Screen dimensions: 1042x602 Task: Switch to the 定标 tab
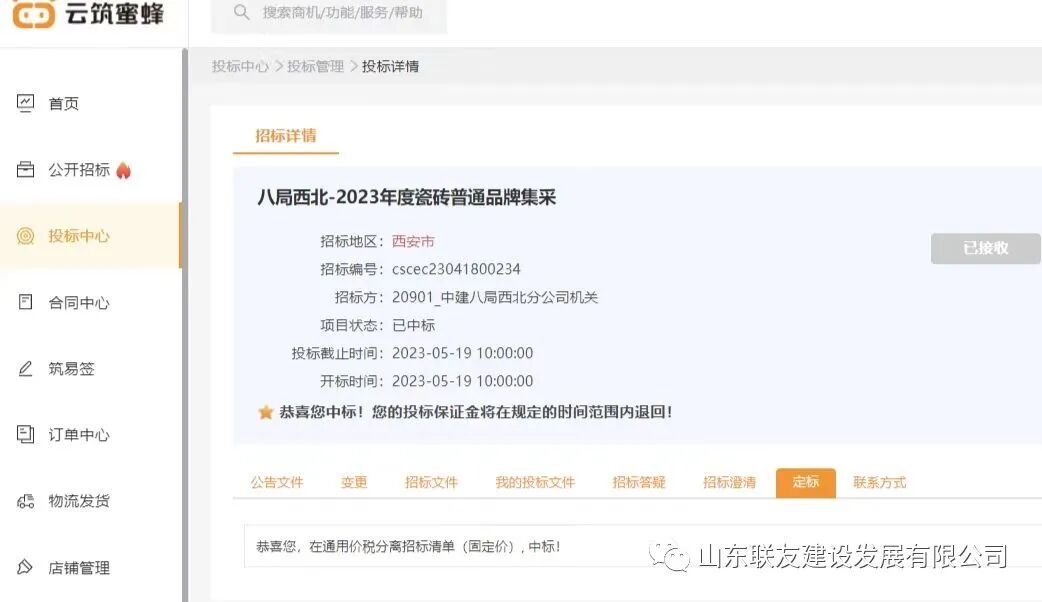(805, 482)
